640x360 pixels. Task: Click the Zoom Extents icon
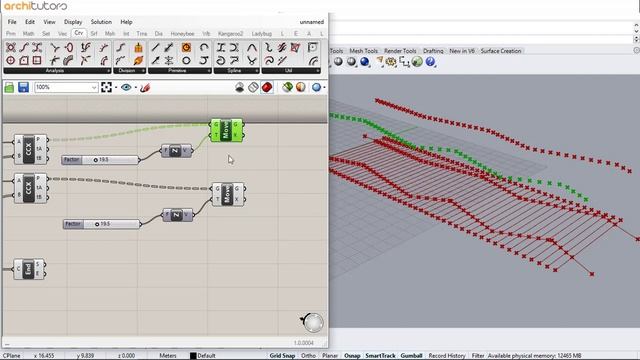[107, 87]
